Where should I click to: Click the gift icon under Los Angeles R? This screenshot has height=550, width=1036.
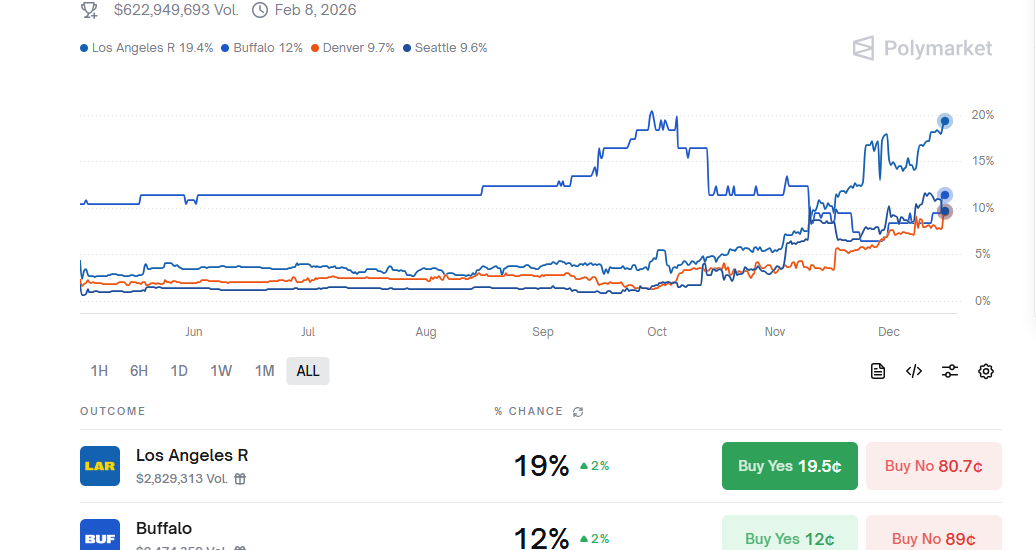tap(240, 479)
